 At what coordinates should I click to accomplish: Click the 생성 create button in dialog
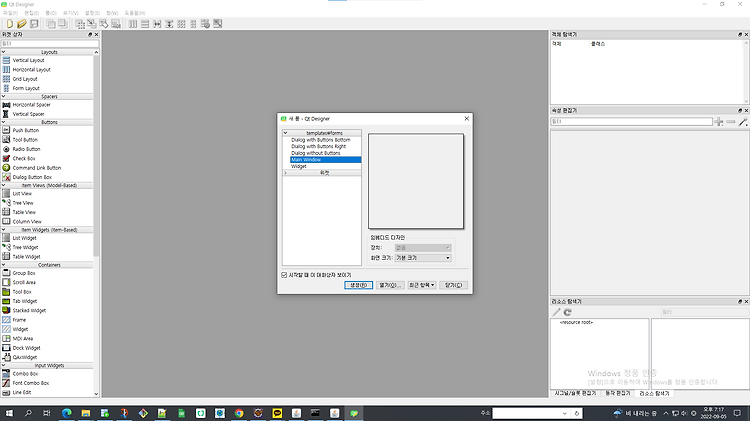(358, 285)
